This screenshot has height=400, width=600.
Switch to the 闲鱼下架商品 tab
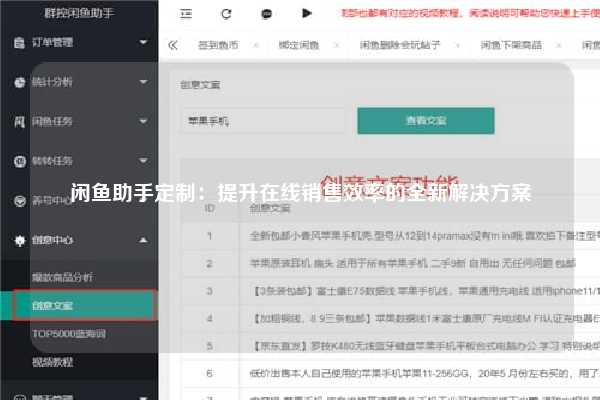(x=511, y=45)
